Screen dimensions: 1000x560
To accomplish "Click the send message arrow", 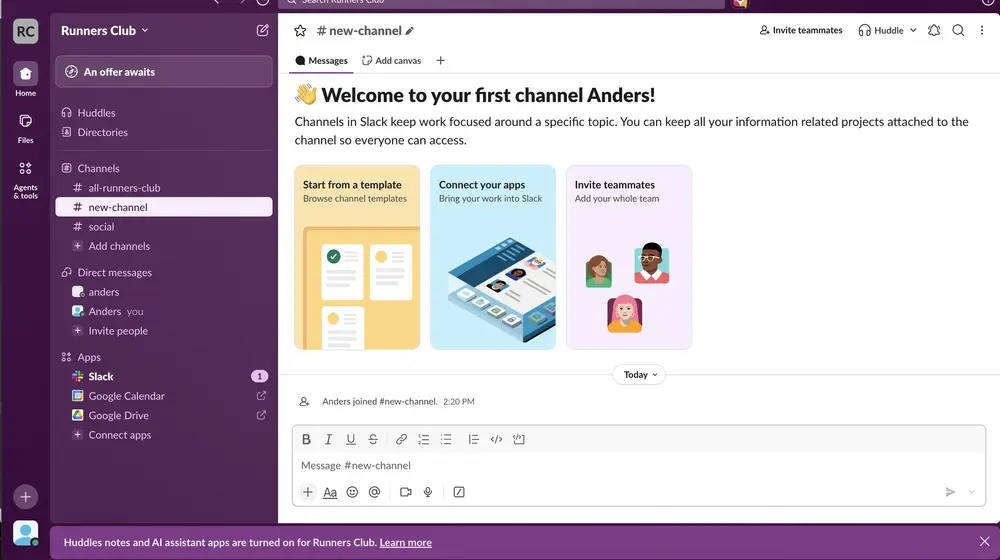I will (950, 492).
